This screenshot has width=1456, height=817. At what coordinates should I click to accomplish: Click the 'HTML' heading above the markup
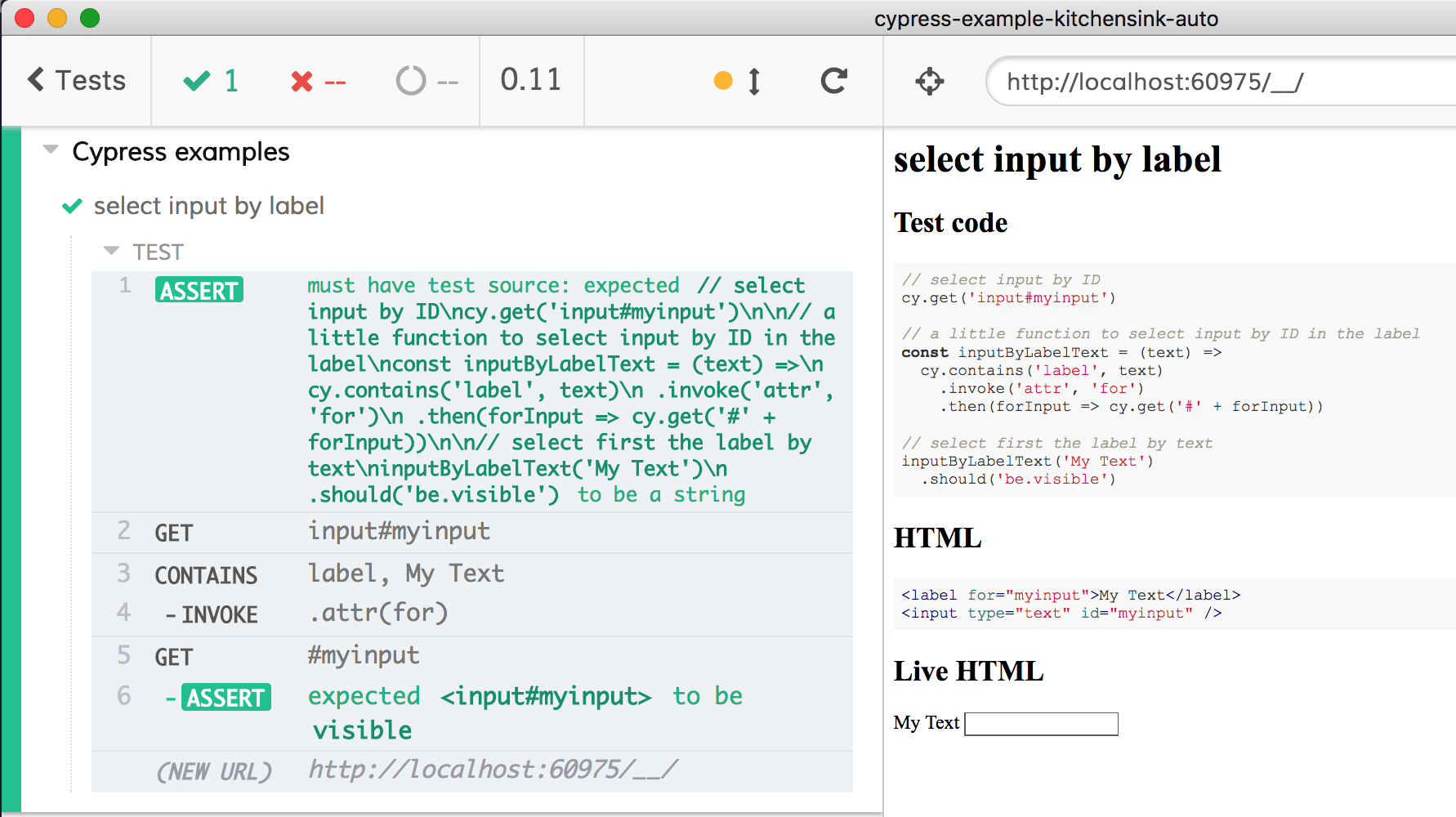[937, 538]
